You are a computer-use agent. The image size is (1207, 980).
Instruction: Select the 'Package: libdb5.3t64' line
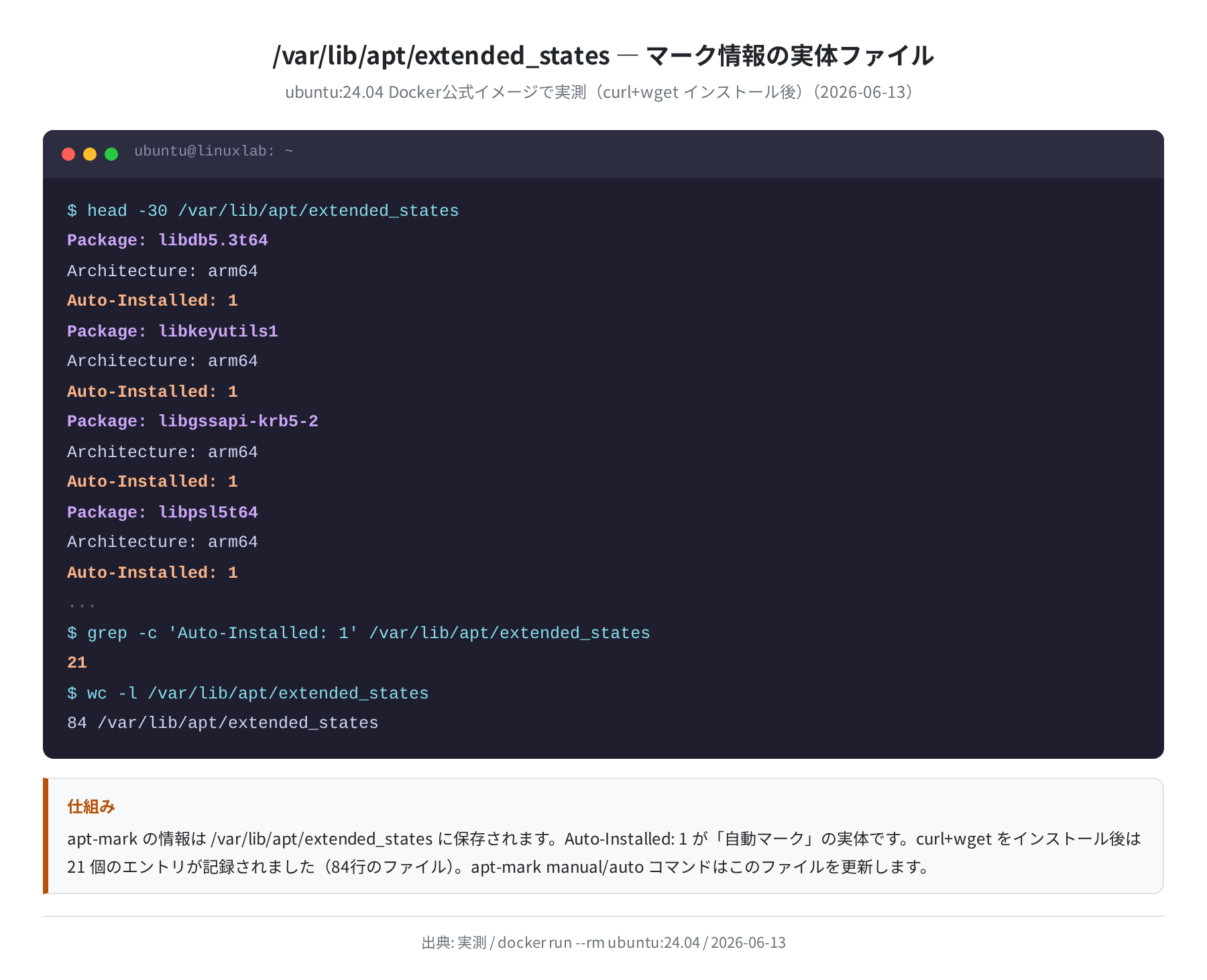(x=168, y=240)
